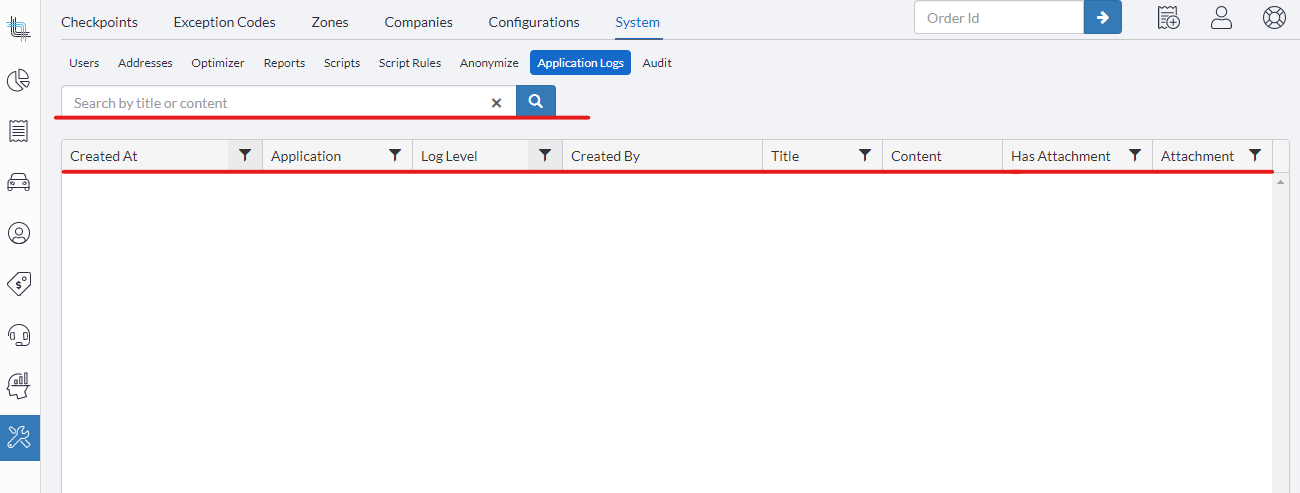
Task: Open the Addresses subtab
Action: 145,63
